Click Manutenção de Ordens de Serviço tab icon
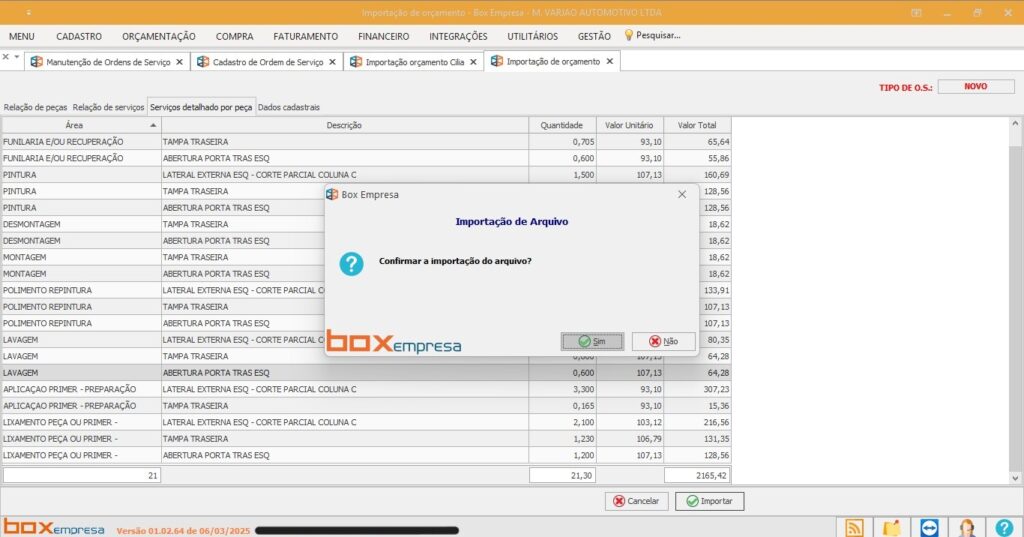The image size is (1024, 537). (x=37, y=62)
